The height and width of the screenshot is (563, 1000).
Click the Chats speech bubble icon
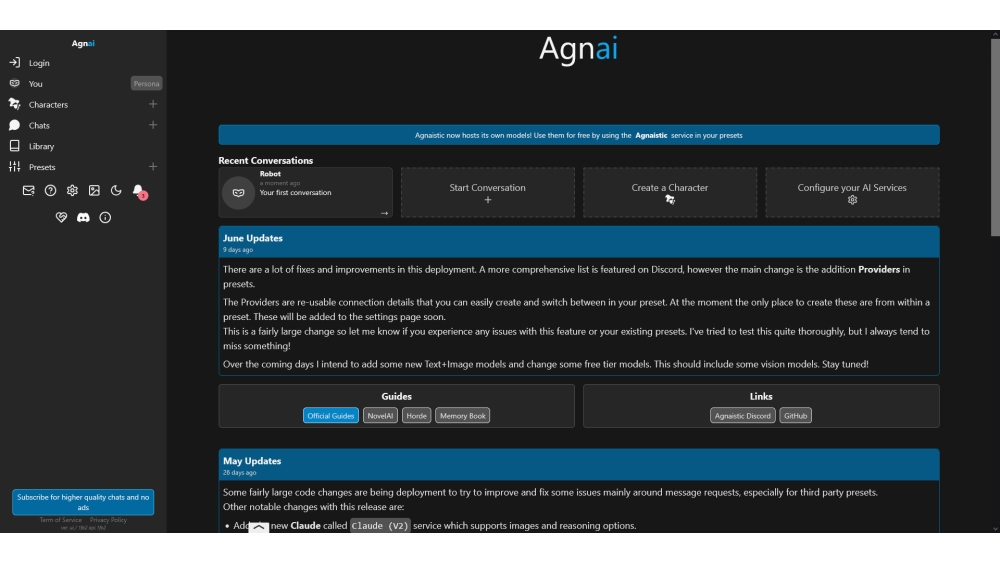pyautogui.click(x=15, y=125)
